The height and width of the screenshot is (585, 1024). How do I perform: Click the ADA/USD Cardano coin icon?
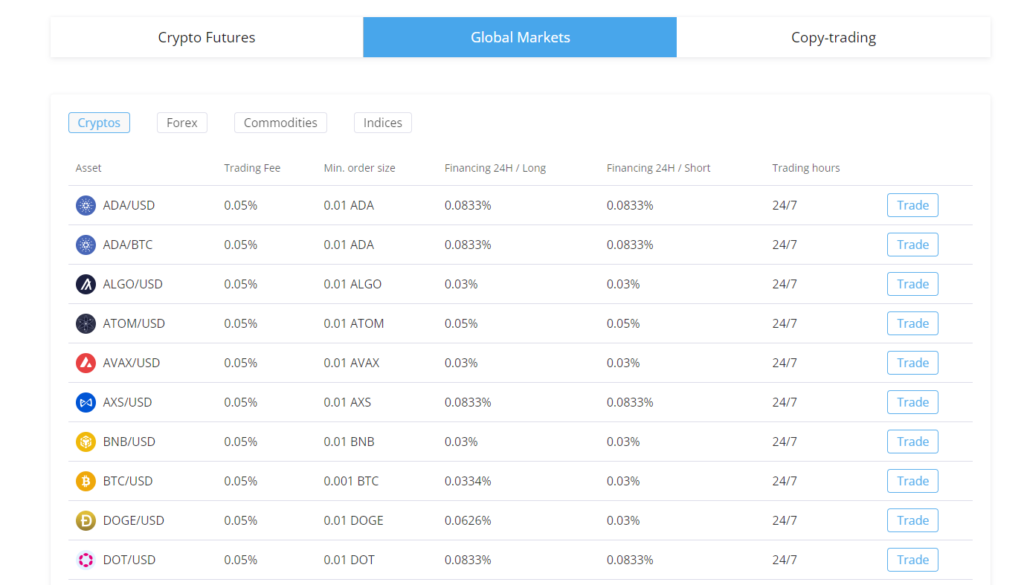click(85, 205)
